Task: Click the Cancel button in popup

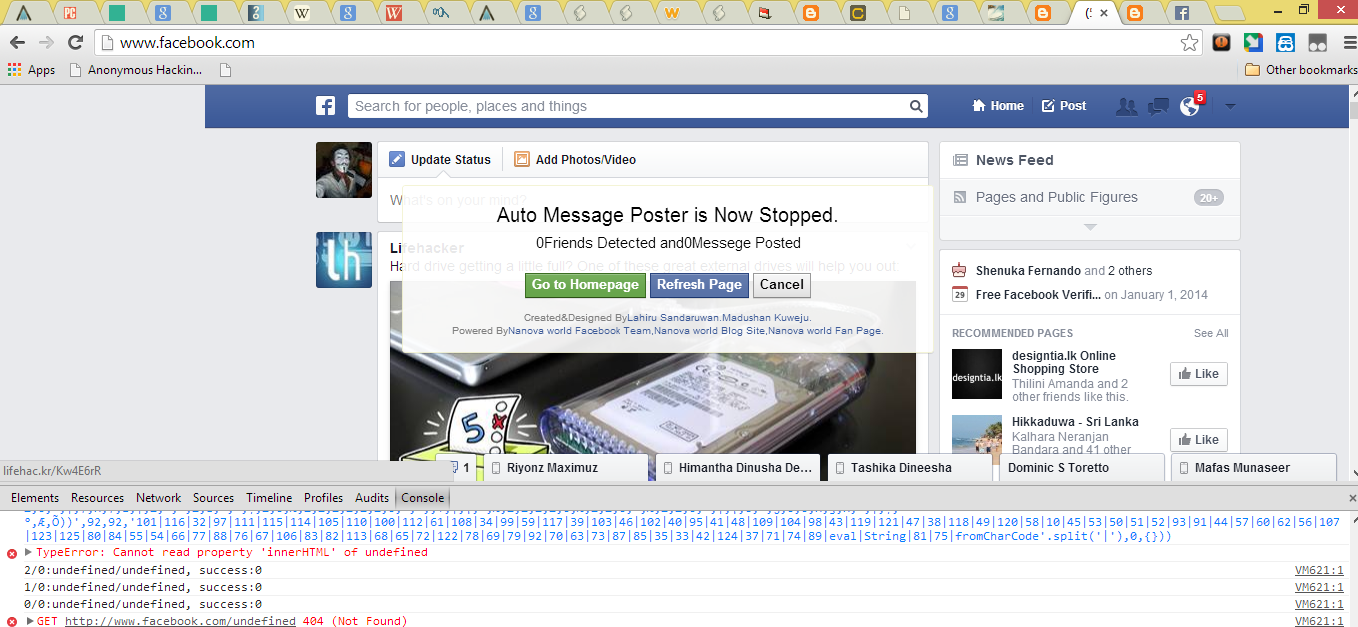Action: 782,285
